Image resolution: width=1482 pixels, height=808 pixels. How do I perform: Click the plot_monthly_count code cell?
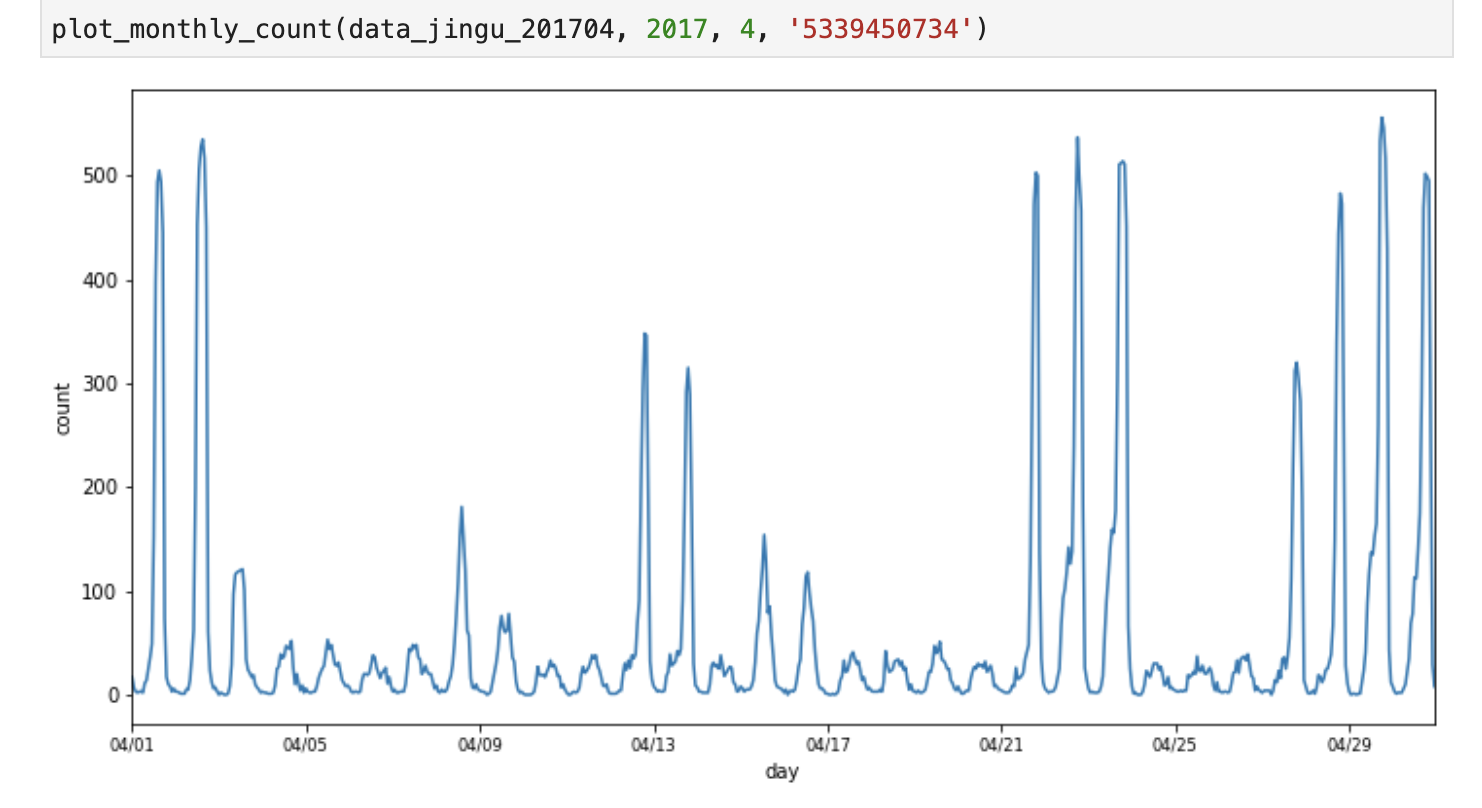coord(746,29)
